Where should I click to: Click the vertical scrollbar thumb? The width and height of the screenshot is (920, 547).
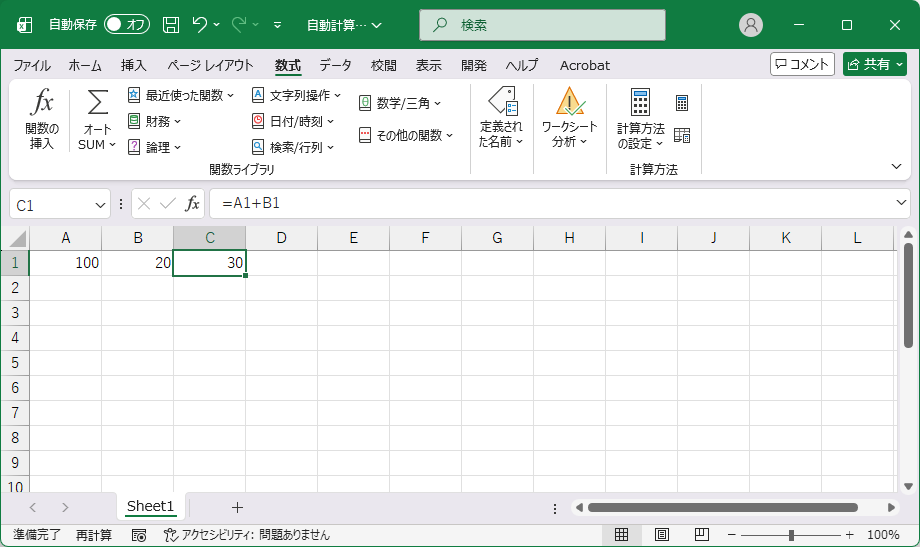click(908, 295)
